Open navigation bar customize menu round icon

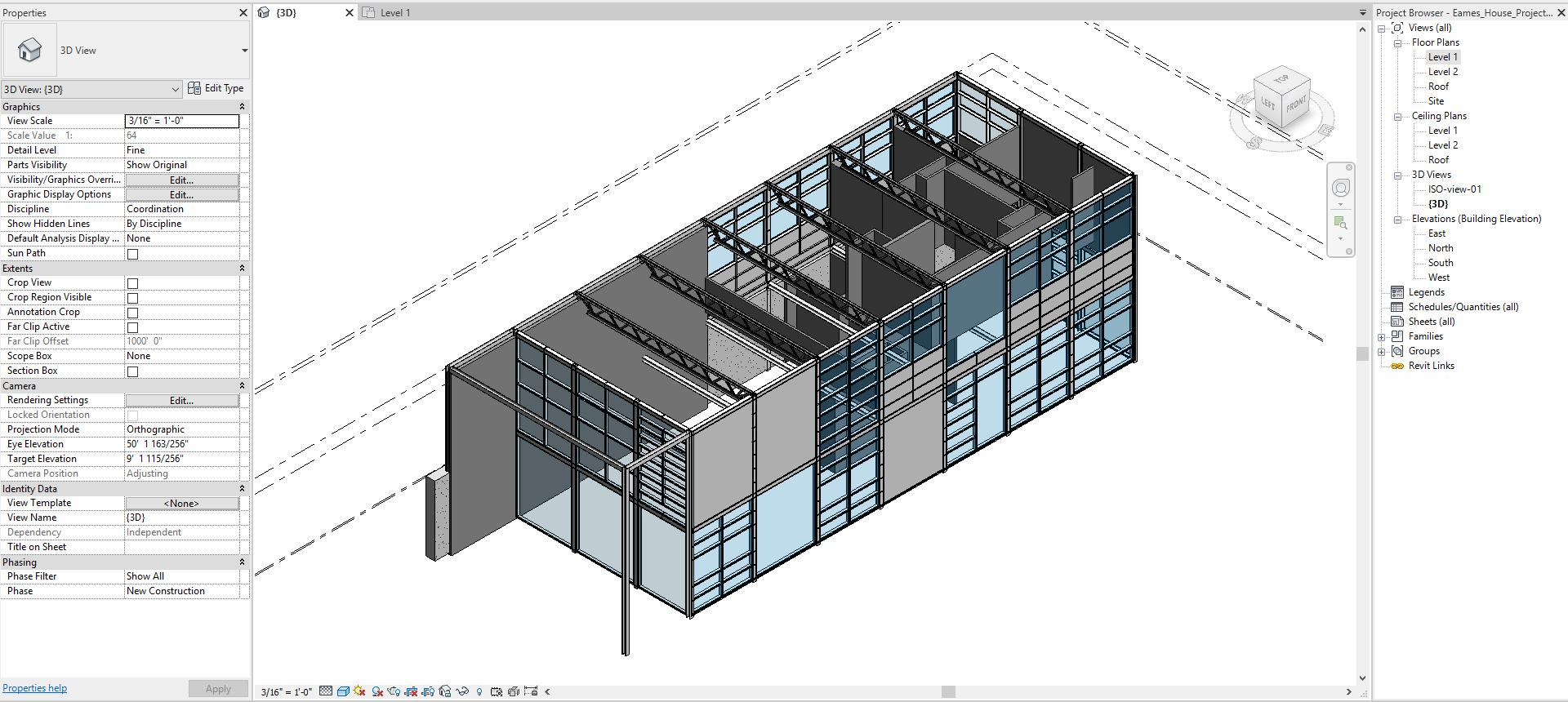tap(1349, 251)
